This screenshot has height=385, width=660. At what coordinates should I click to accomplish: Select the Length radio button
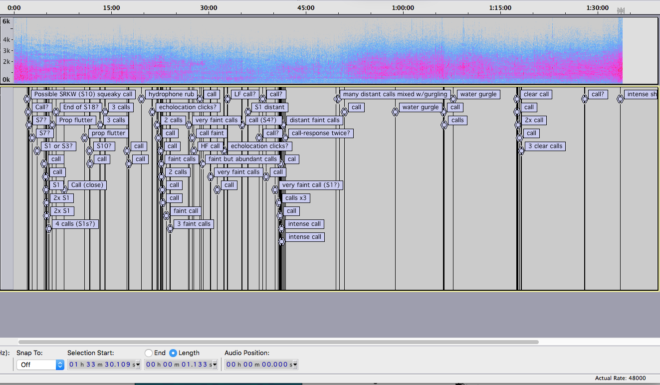[173, 353]
